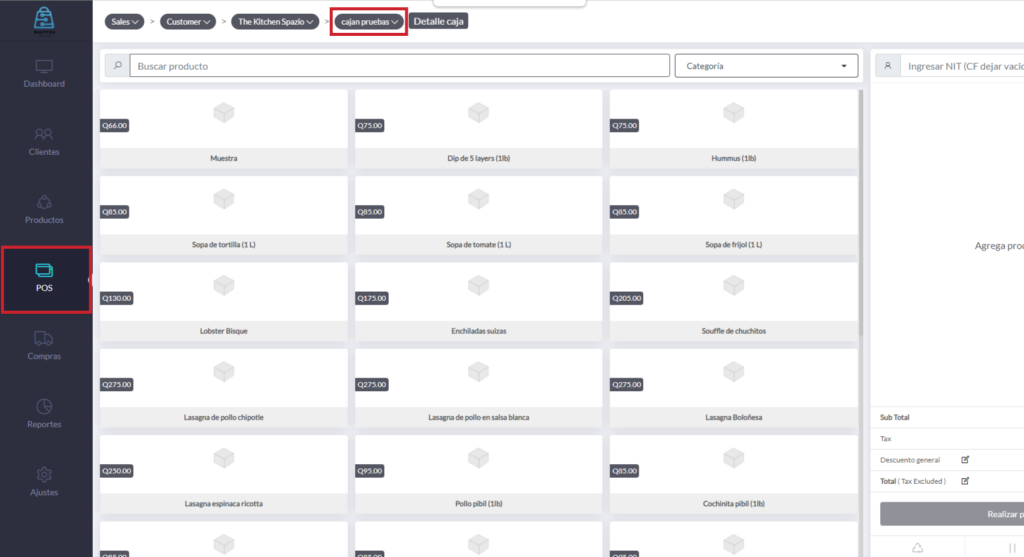Open the Dashboard from the sidebar
Viewport: 1024px width, 557px height.
tap(44, 74)
